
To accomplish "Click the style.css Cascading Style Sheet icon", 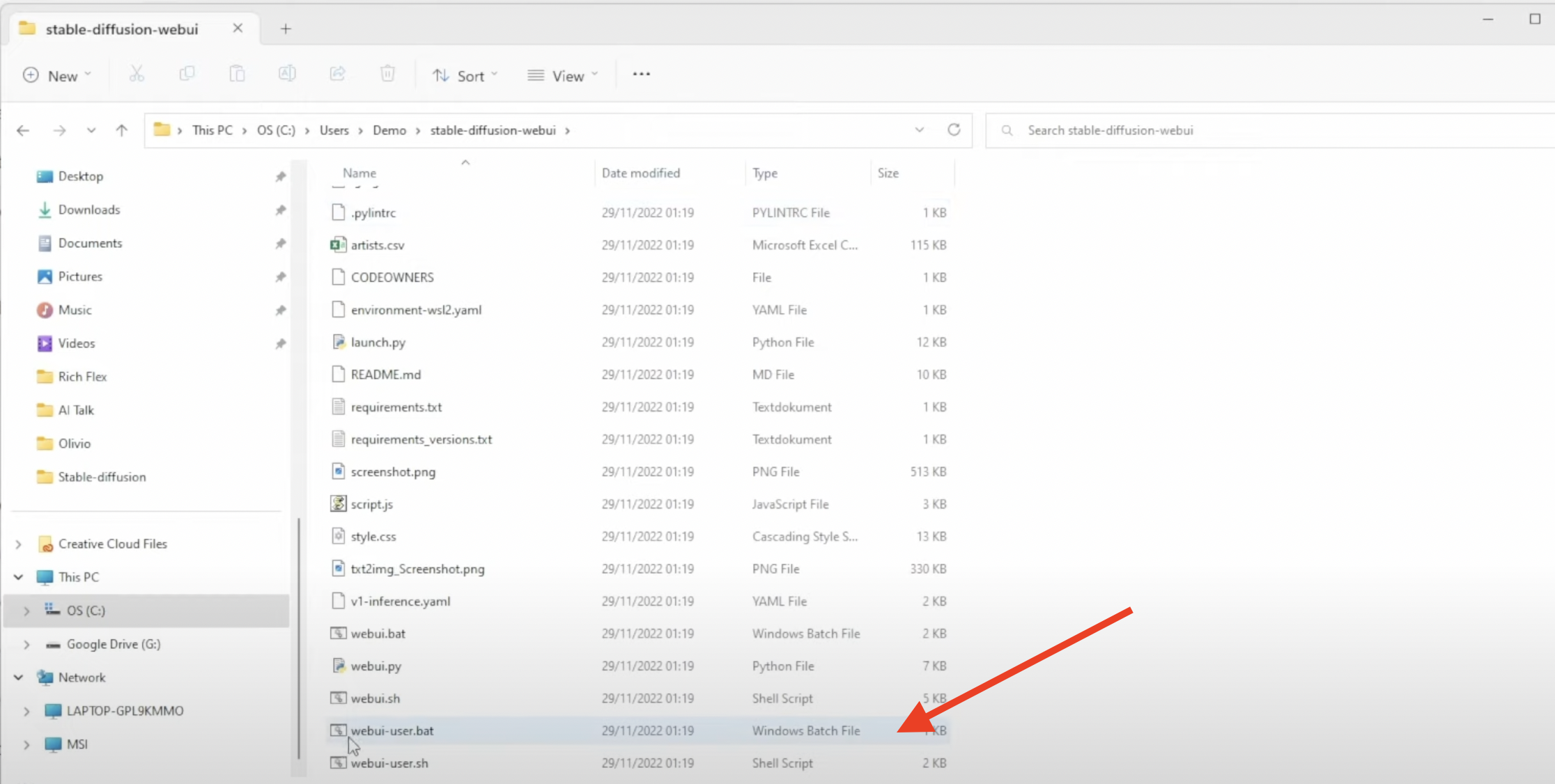I will [x=337, y=536].
